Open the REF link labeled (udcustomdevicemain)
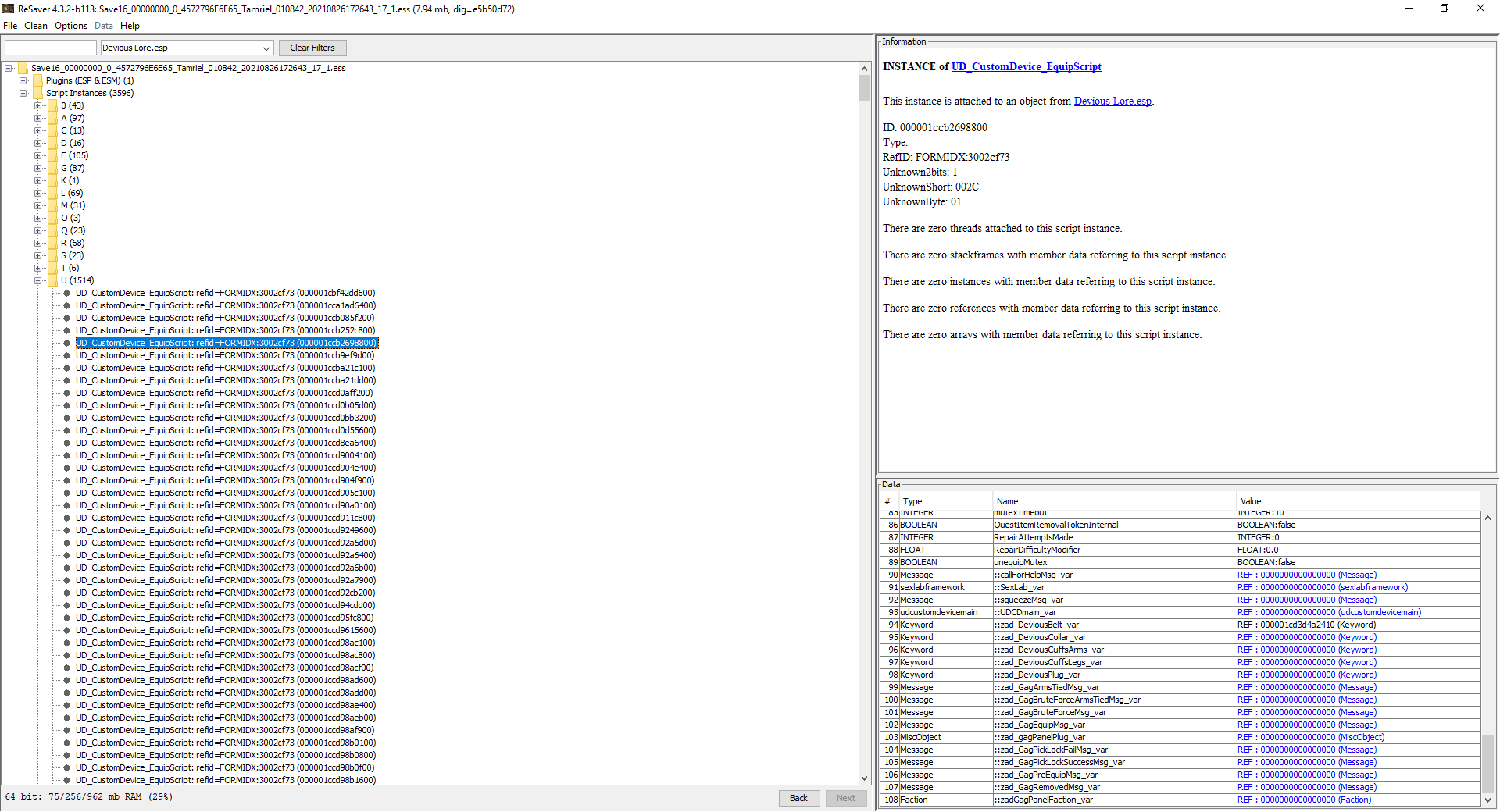 point(1330,612)
